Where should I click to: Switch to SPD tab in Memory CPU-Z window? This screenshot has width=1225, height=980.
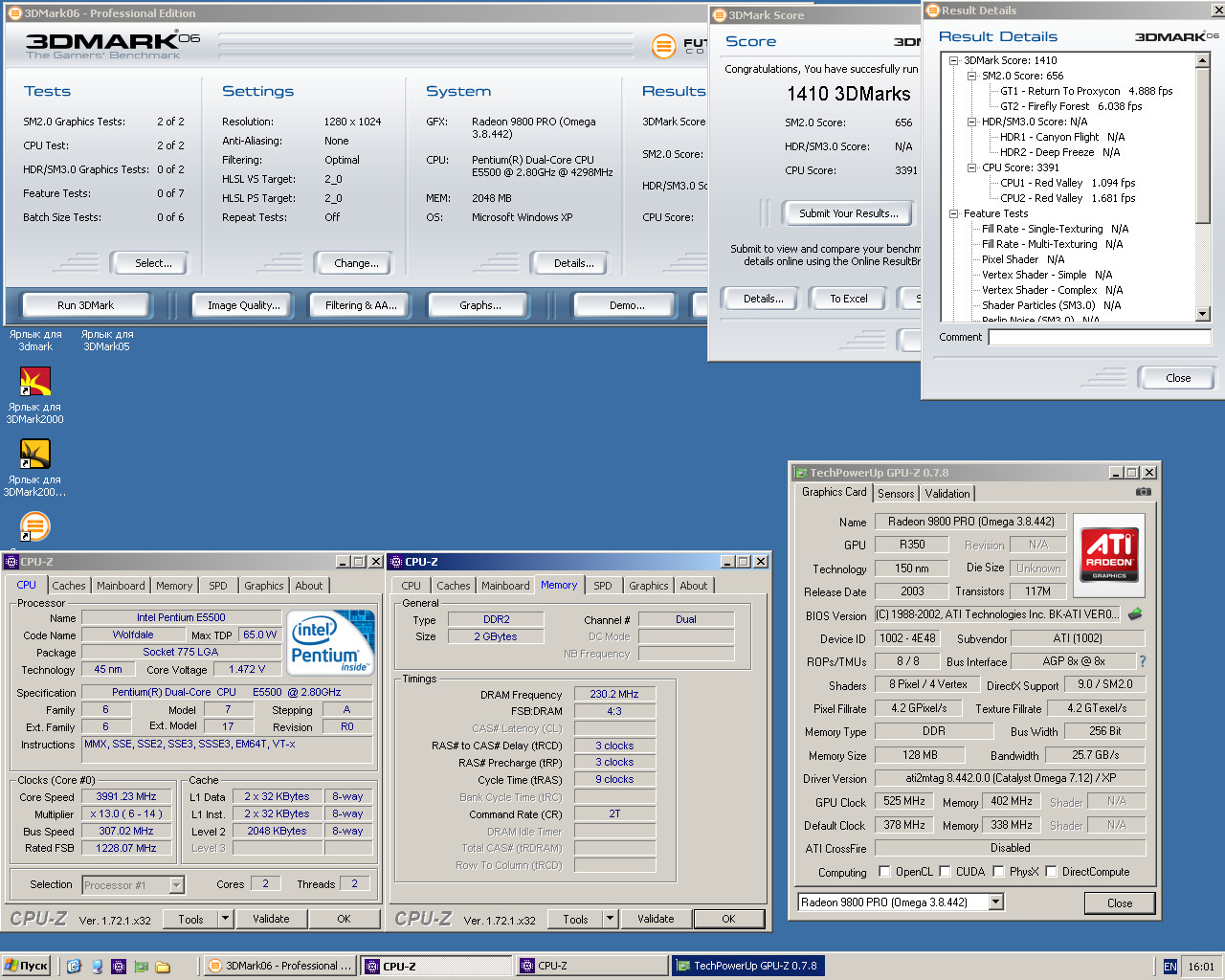[x=603, y=586]
